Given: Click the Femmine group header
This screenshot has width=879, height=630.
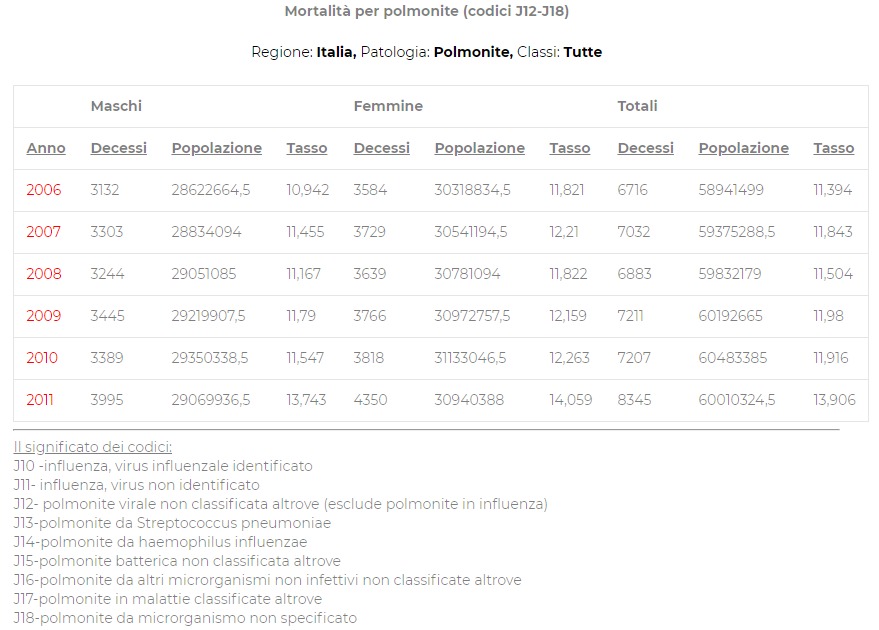Looking at the screenshot, I should [388, 106].
